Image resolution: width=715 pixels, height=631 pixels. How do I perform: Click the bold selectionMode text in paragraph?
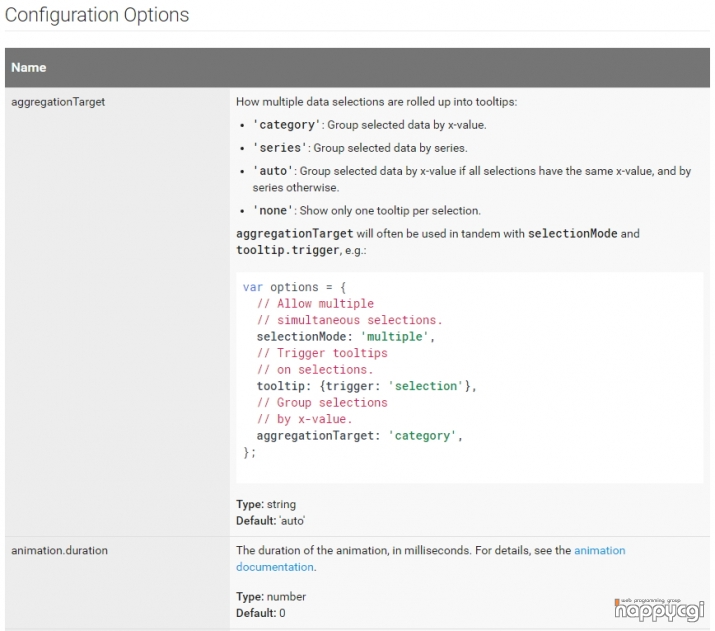point(573,233)
